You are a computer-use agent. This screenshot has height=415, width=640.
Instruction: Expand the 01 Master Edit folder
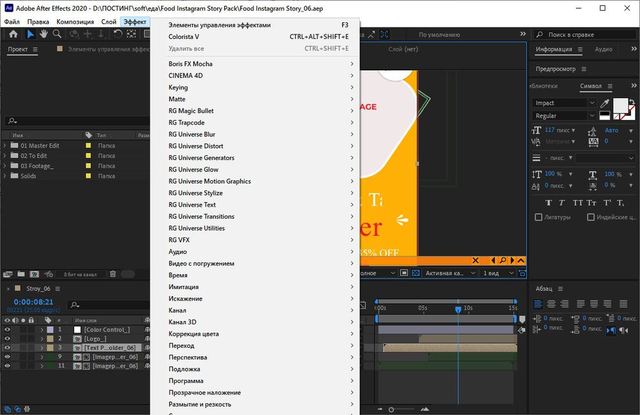point(7,145)
